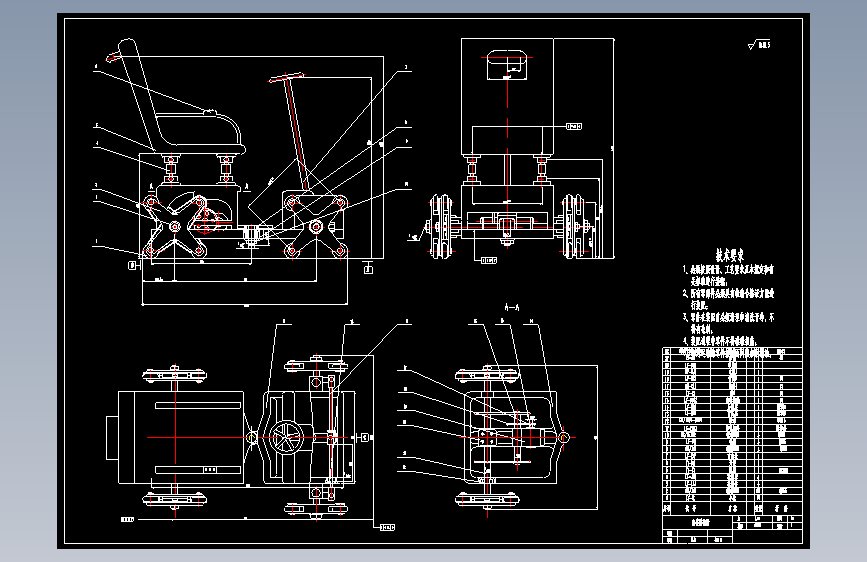Select the large seat base rectangle in plan view
The height and width of the screenshot is (562, 867).
point(181,438)
